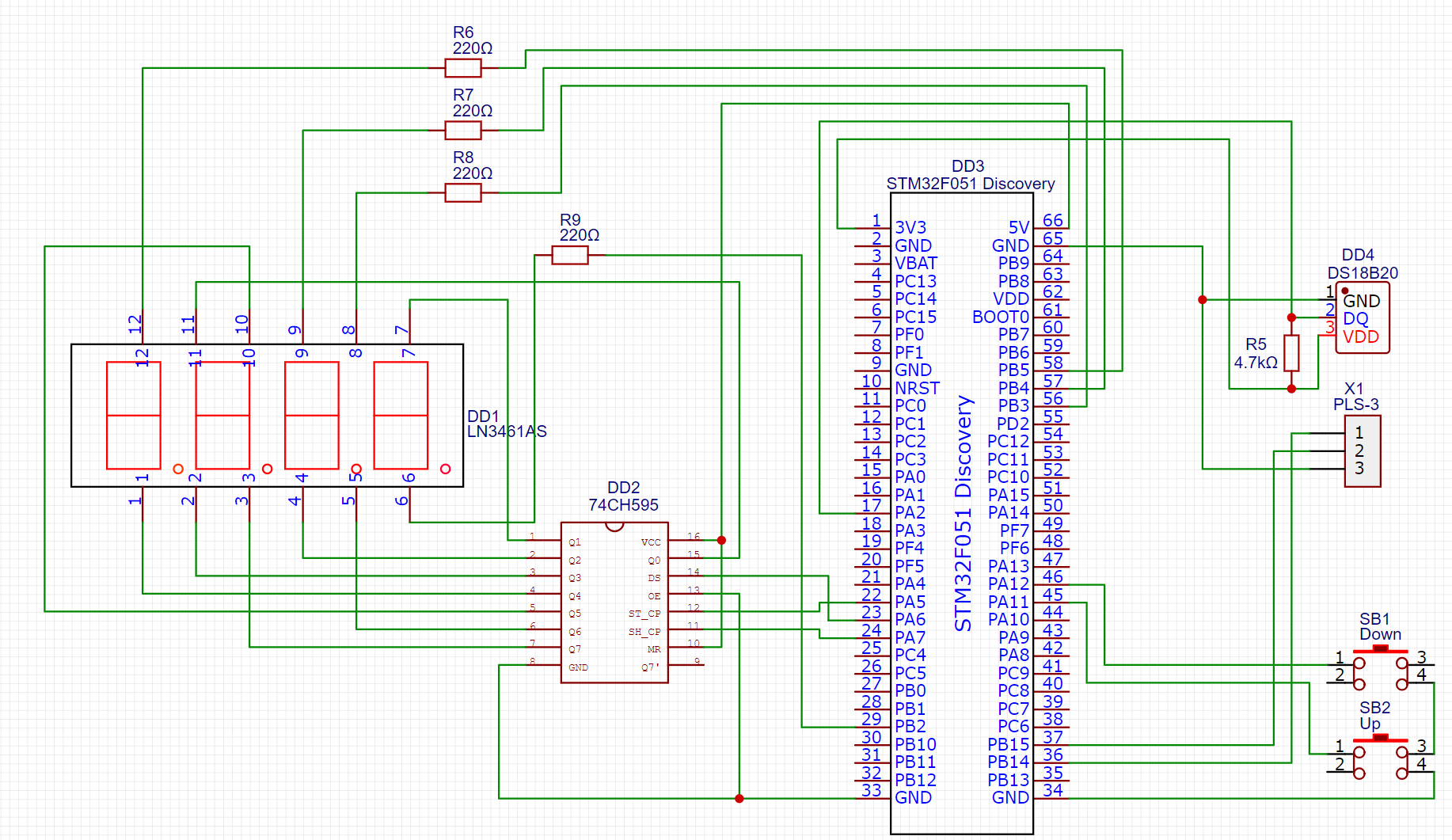The width and height of the screenshot is (1452, 840).
Task: Select the first digit of the LN3461AS display
Action: point(134,415)
